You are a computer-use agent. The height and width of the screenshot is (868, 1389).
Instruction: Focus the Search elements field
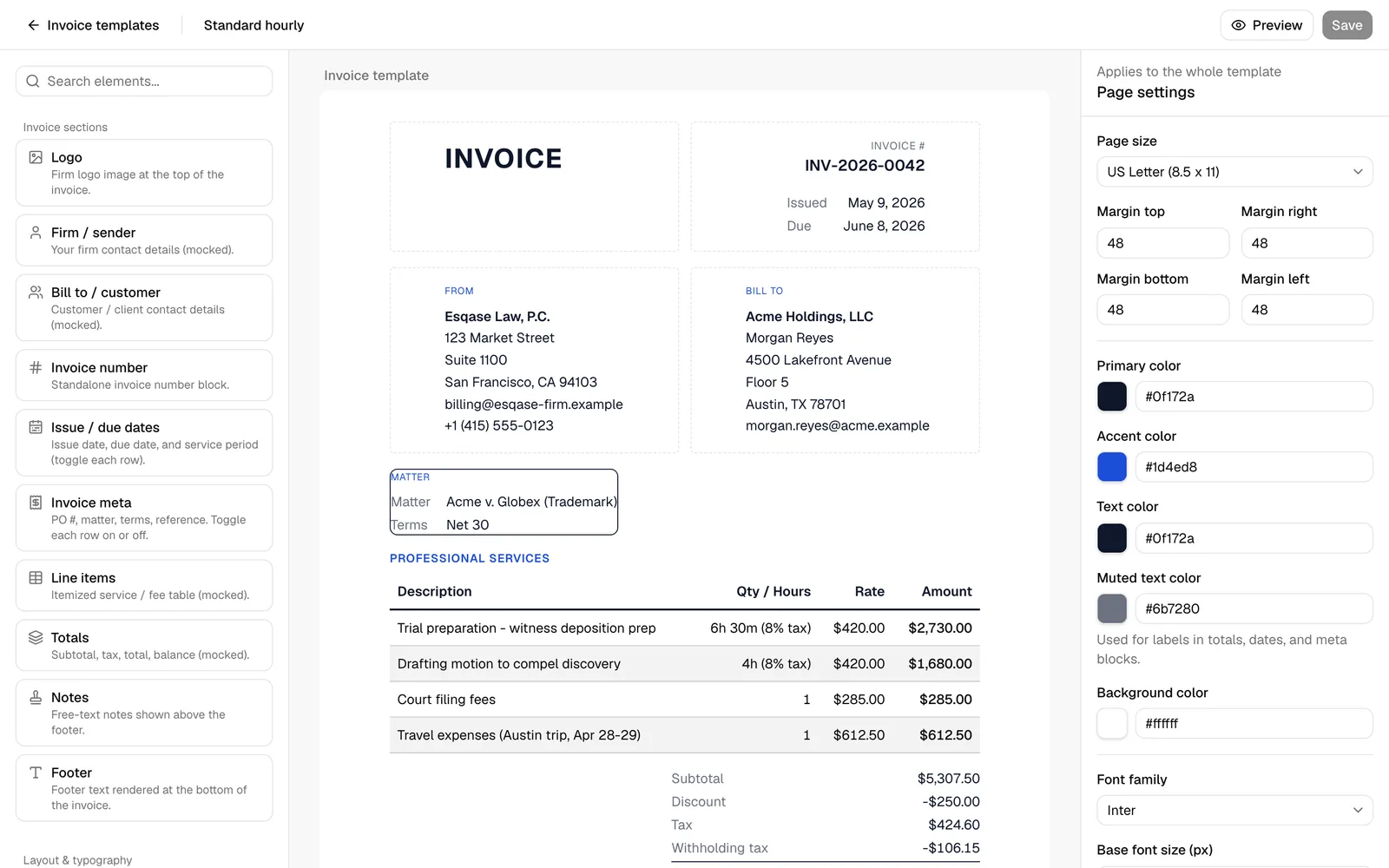click(x=144, y=82)
